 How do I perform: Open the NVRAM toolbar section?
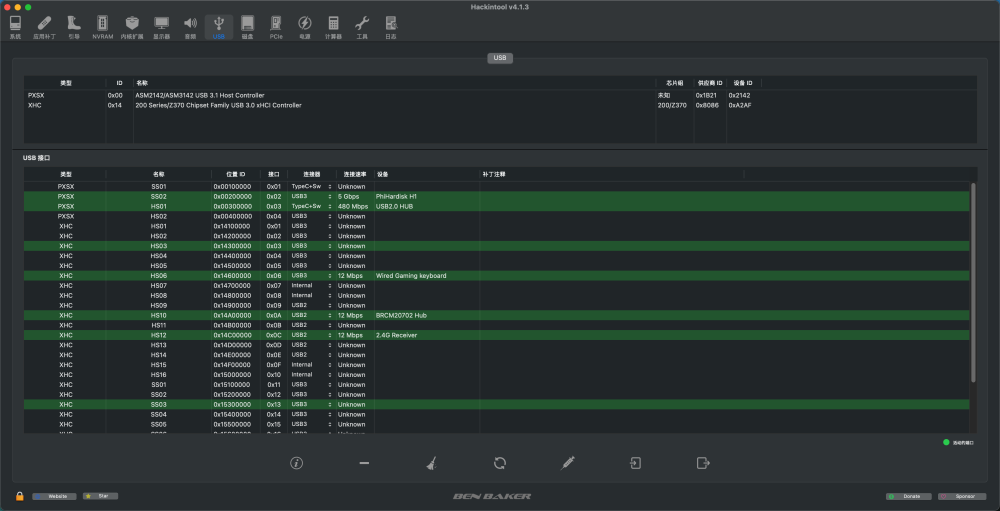tap(102, 27)
